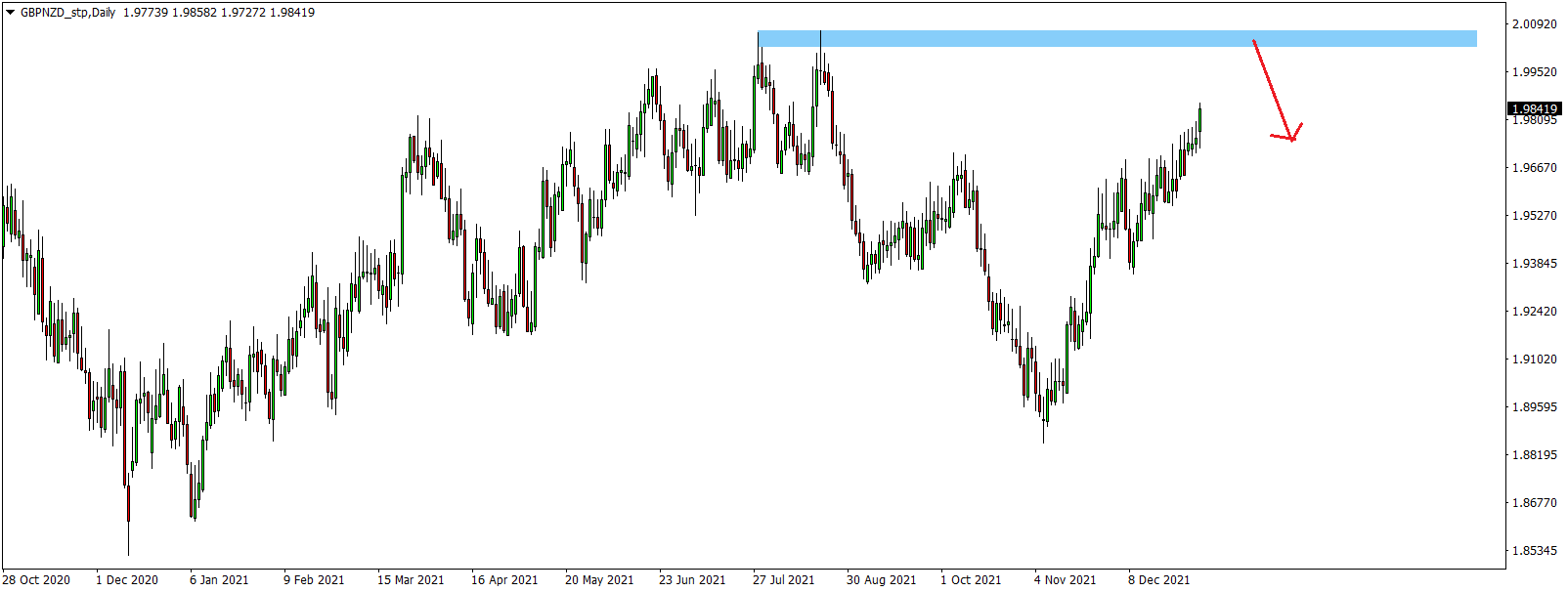Click the small triangle before GBPNZD_stp title
This screenshot has width=1568, height=592.
(10, 13)
